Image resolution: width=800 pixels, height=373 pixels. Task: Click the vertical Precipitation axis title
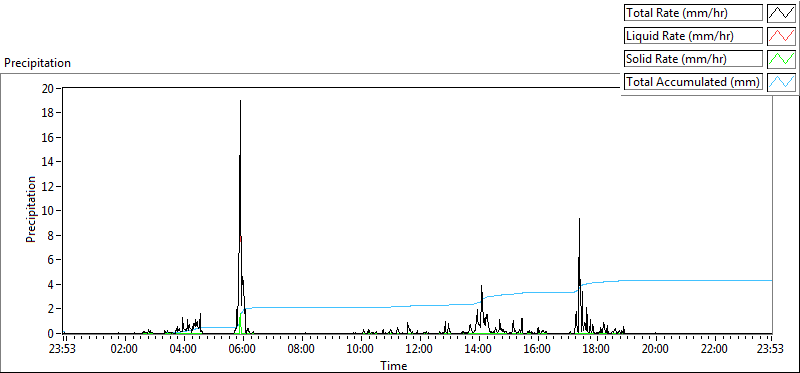coord(31,209)
